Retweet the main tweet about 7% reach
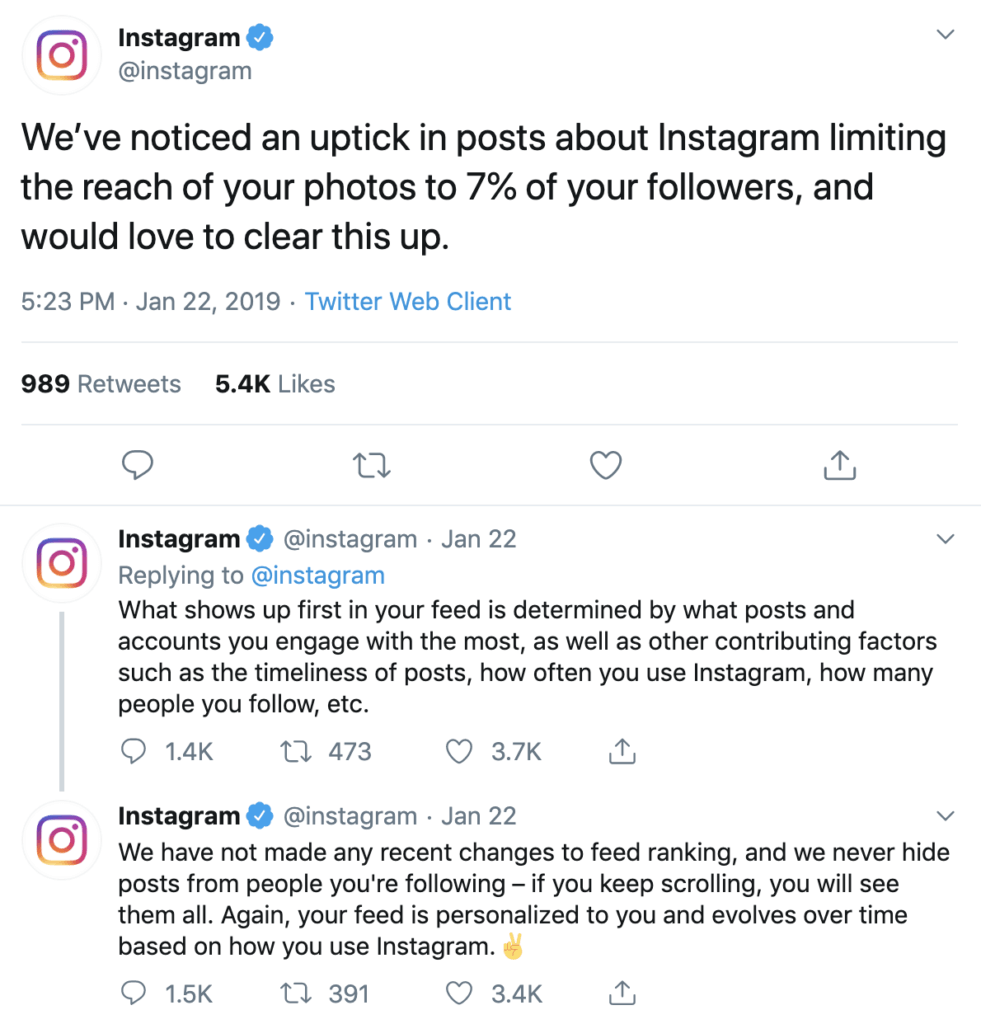Screen dimensions: 981x1024 (372, 465)
